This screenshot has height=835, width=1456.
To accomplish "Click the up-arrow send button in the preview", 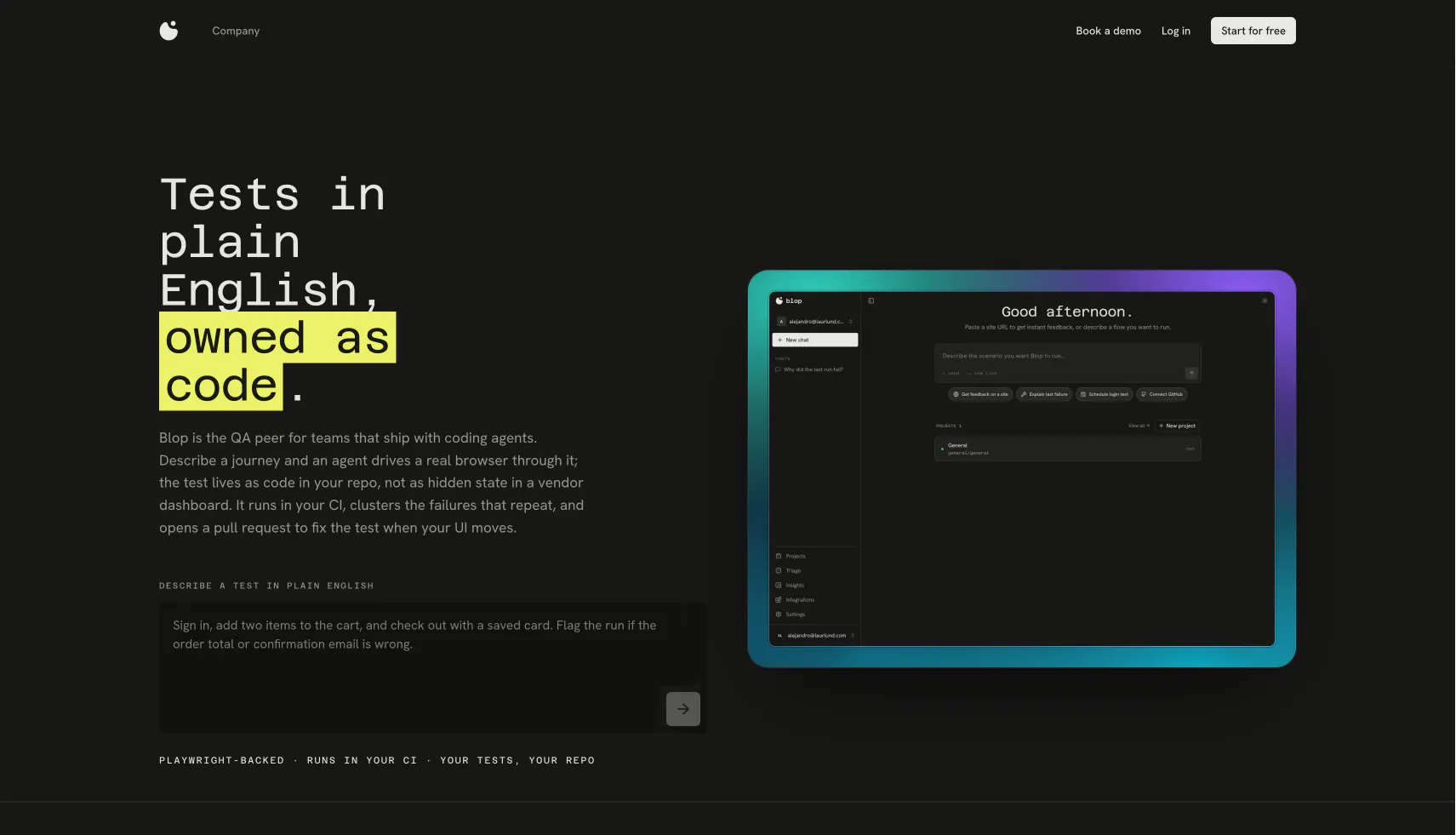I will (1190, 373).
